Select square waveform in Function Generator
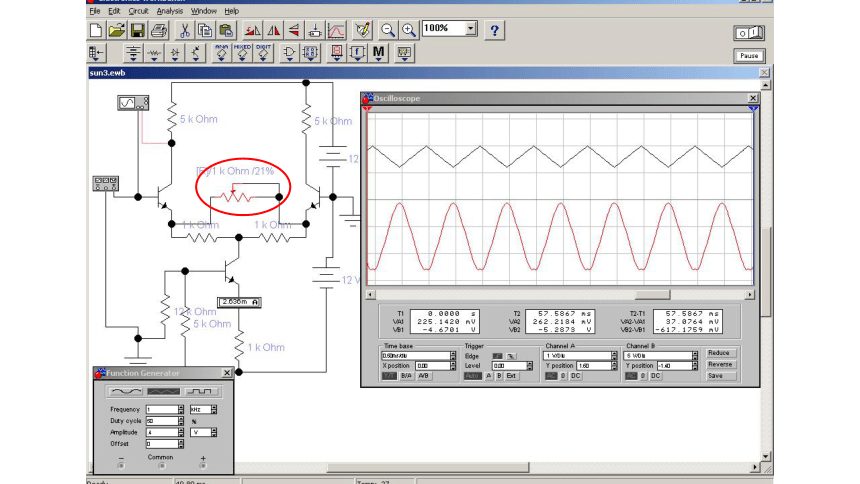The height and width of the screenshot is (484, 860). (201, 391)
